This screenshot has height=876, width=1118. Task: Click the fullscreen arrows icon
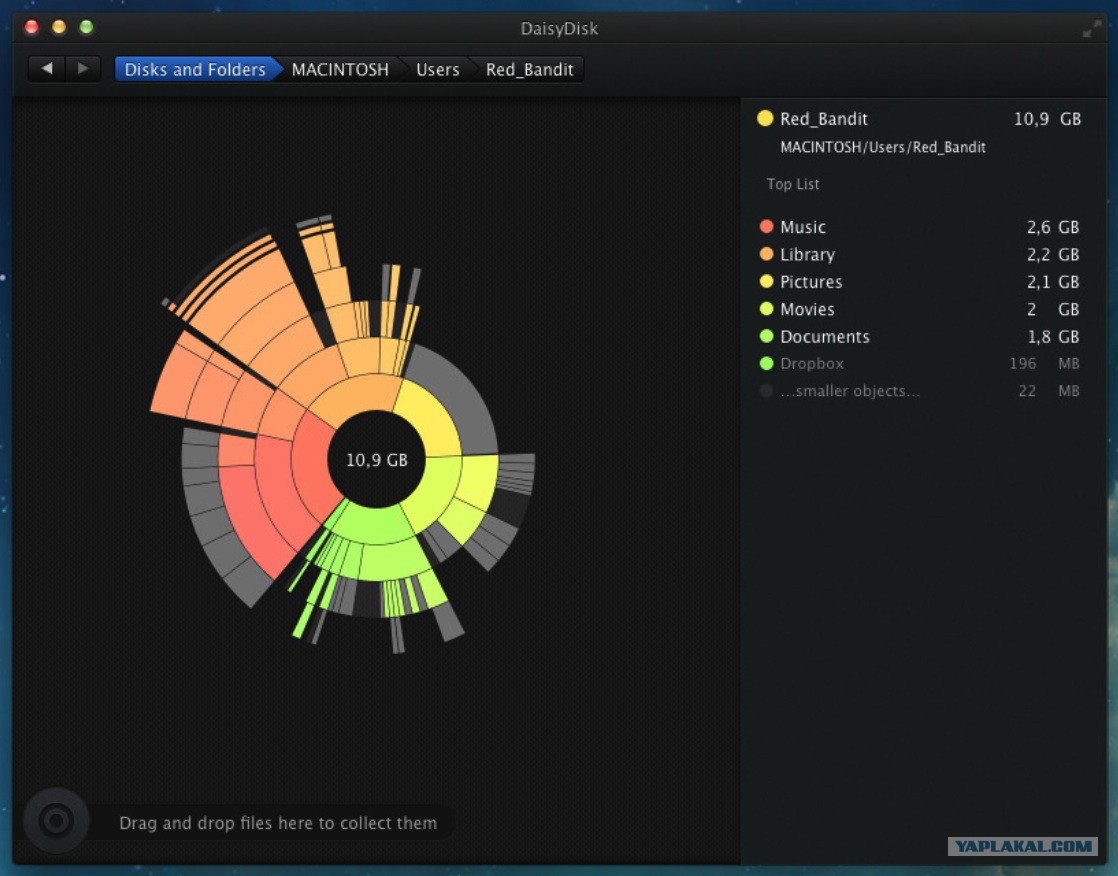click(1092, 29)
